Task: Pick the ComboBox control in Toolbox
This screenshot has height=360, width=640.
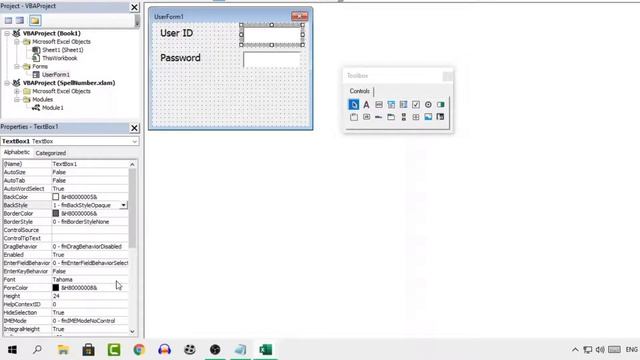Action: click(391, 104)
